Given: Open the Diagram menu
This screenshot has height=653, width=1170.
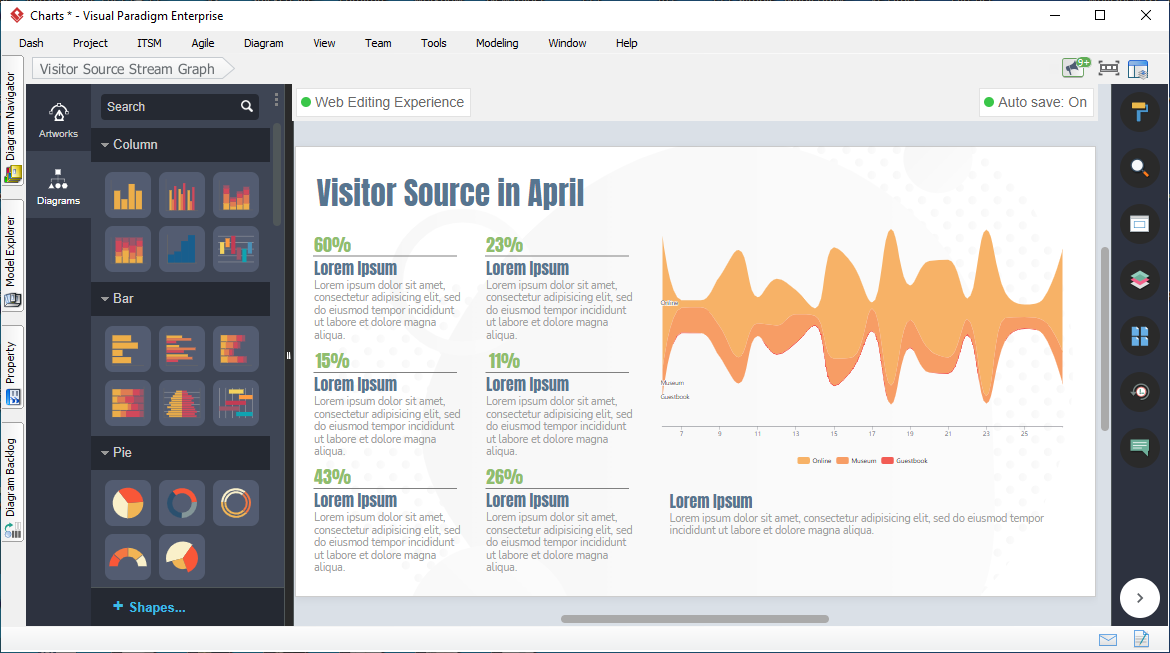Looking at the screenshot, I should click(x=263, y=43).
